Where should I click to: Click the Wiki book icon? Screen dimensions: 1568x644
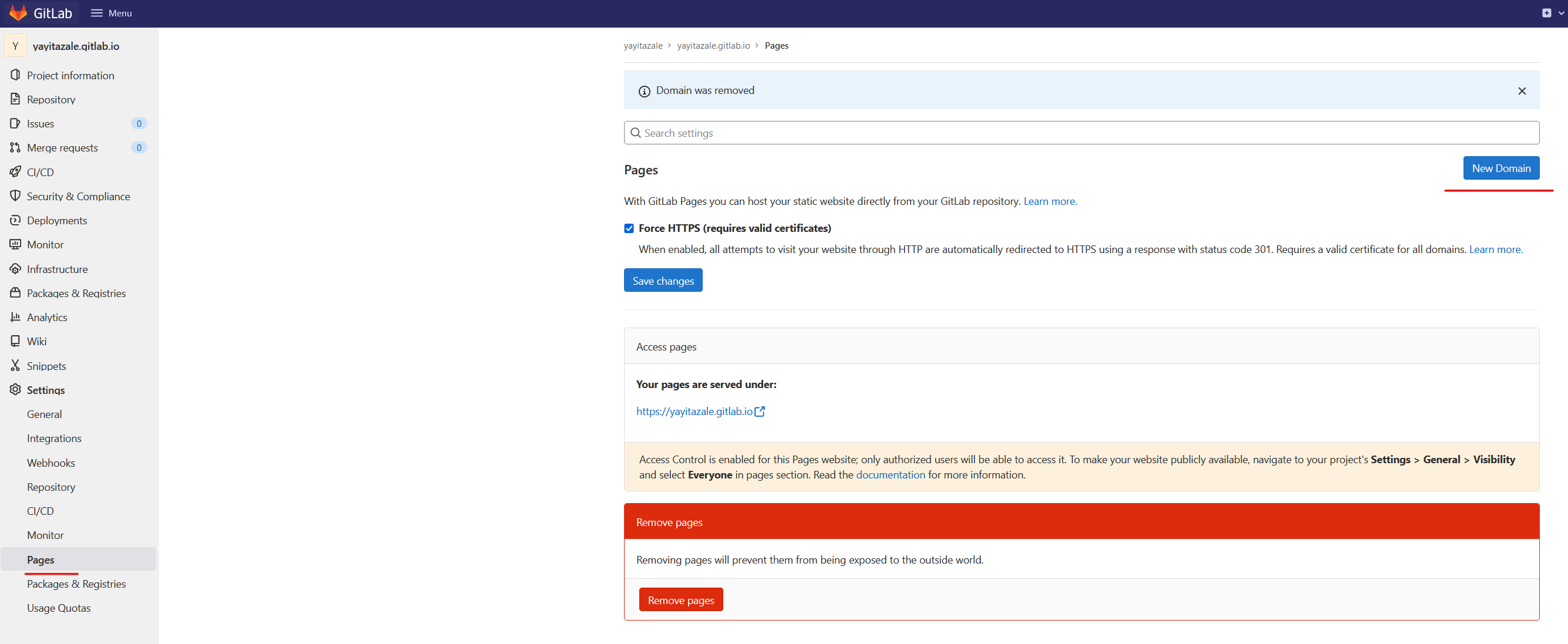(x=15, y=341)
